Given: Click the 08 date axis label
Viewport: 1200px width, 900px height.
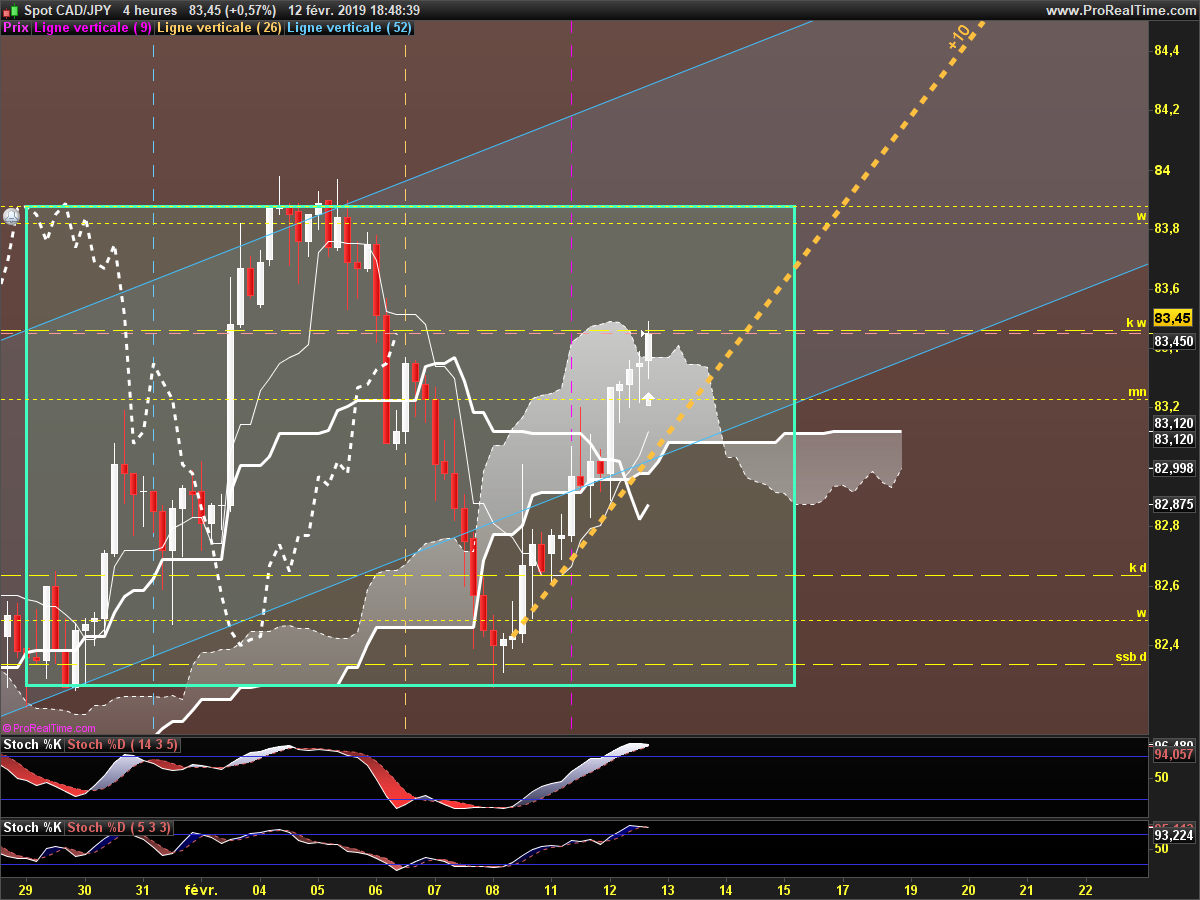Looking at the screenshot, I should point(493,889).
